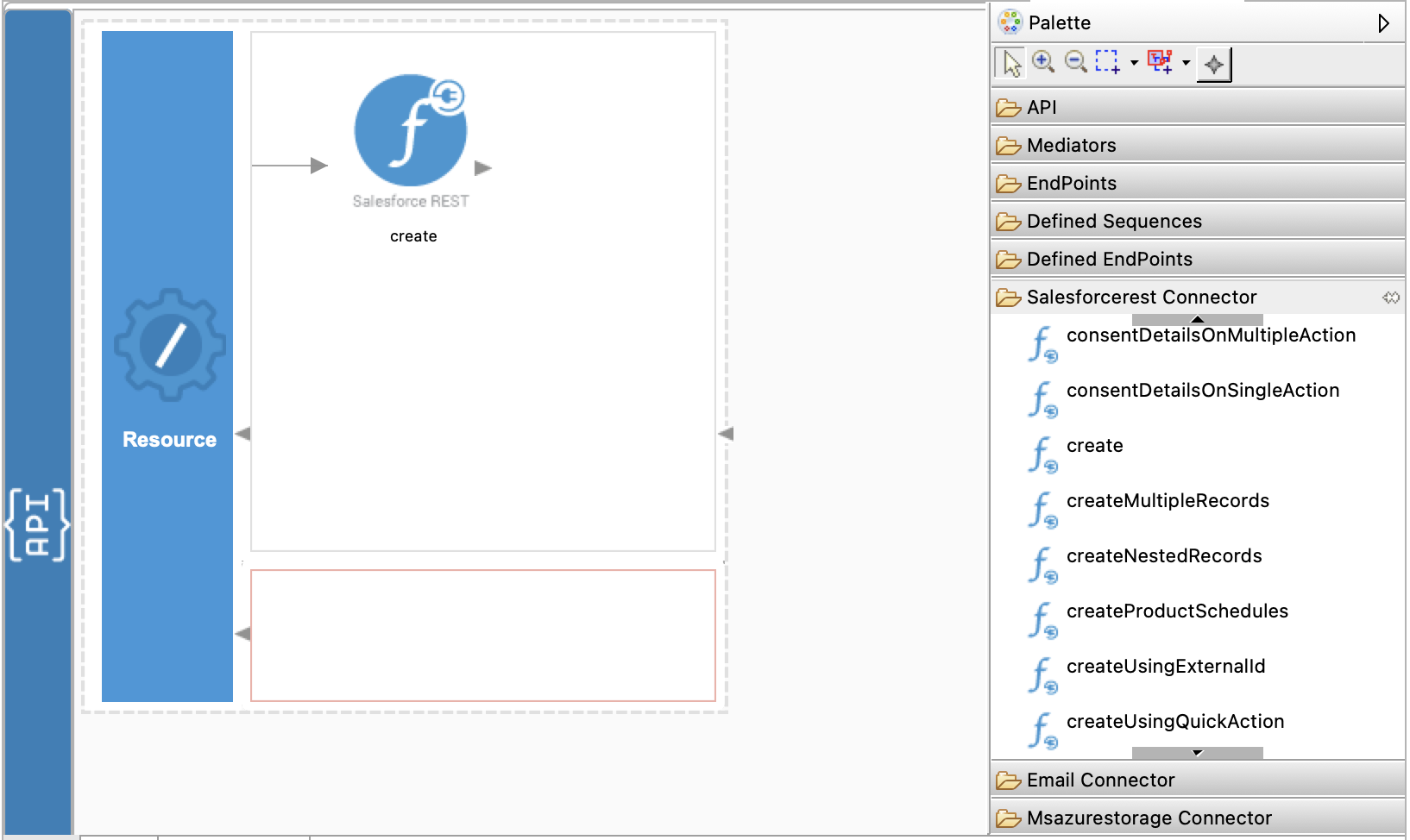Expand the API palette drawer
The height and width of the screenshot is (840, 1410).
[x=1198, y=107]
